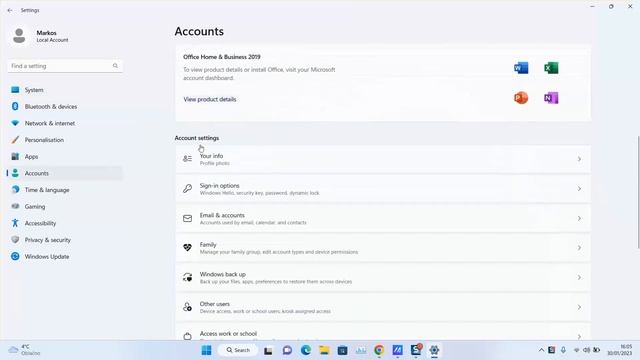640x360 pixels.
Task: Open File Explorer from taskbar
Action: [324, 350]
